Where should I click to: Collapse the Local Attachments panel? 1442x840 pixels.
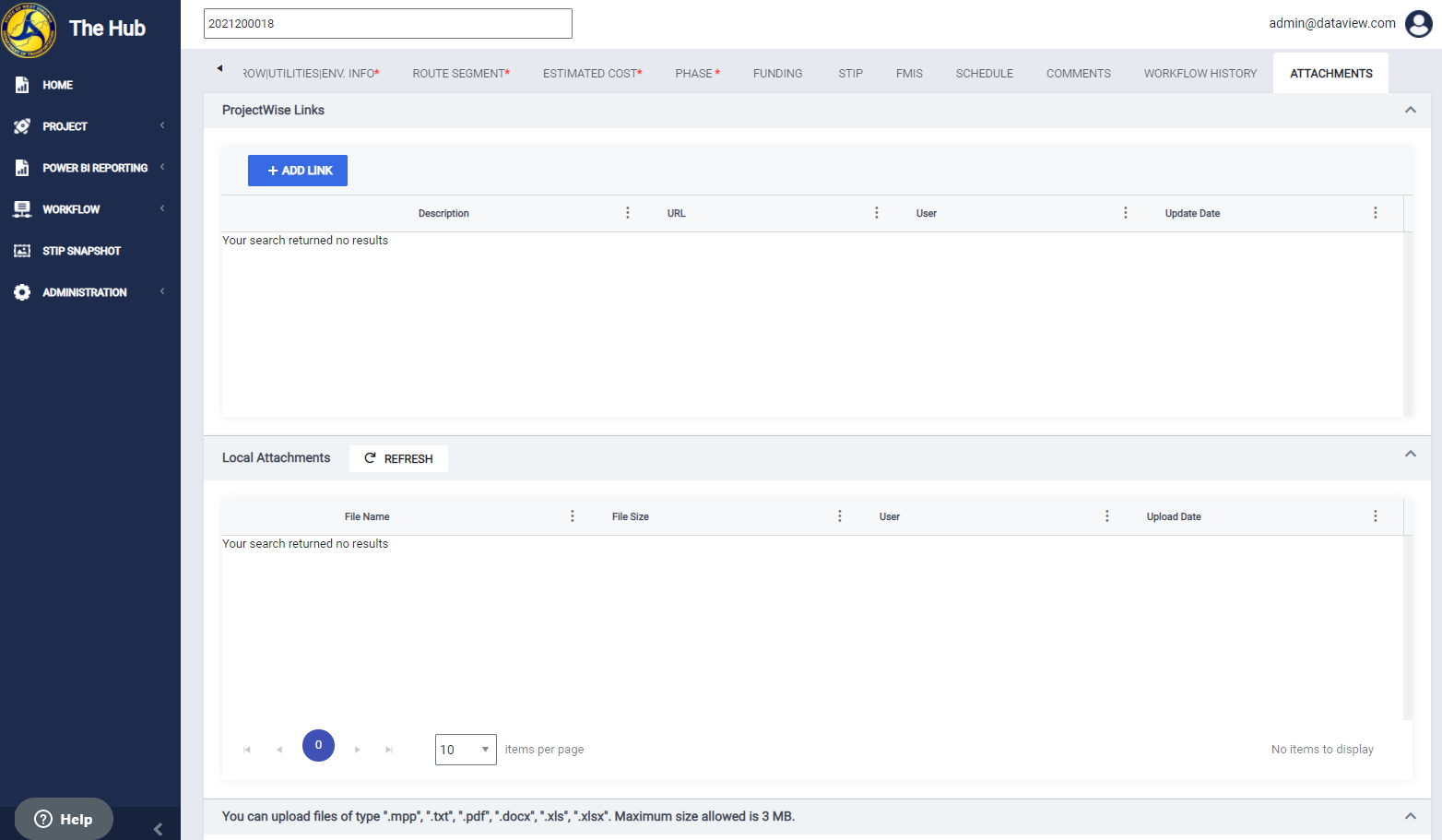1411,454
